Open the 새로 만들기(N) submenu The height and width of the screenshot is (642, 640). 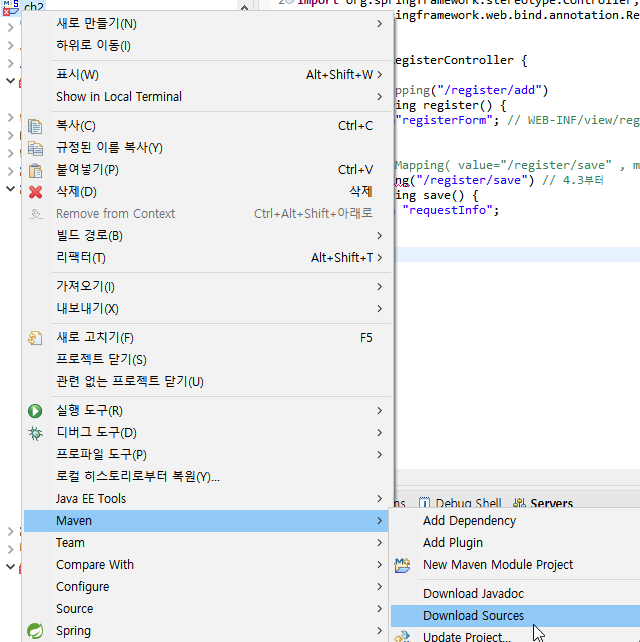(x=206, y=24)
